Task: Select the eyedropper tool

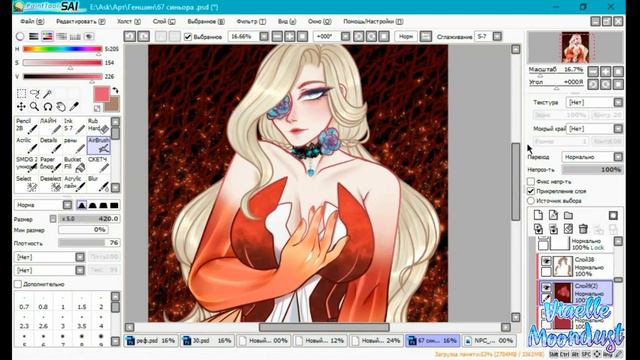Action: tap(74, 107)
